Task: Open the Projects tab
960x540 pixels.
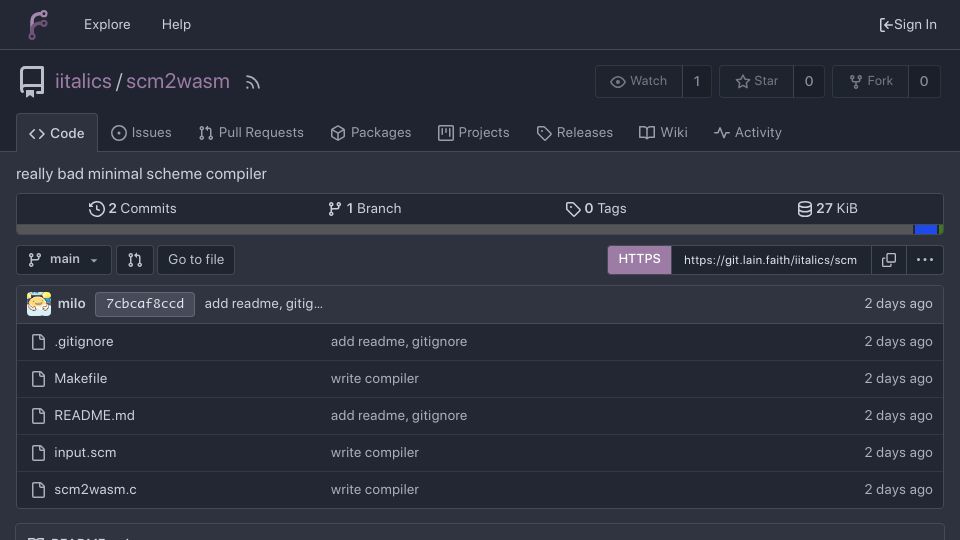Action: point(473,133)
